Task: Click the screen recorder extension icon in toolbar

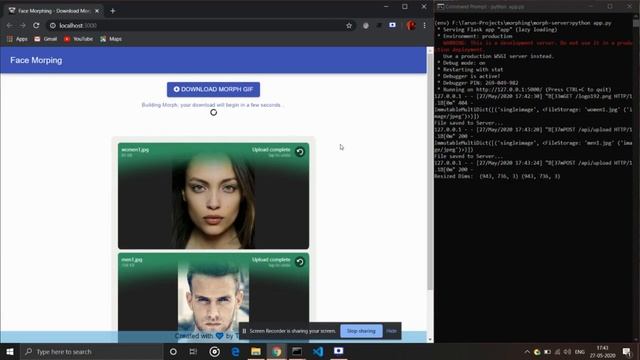Action: tap(392, 25)
